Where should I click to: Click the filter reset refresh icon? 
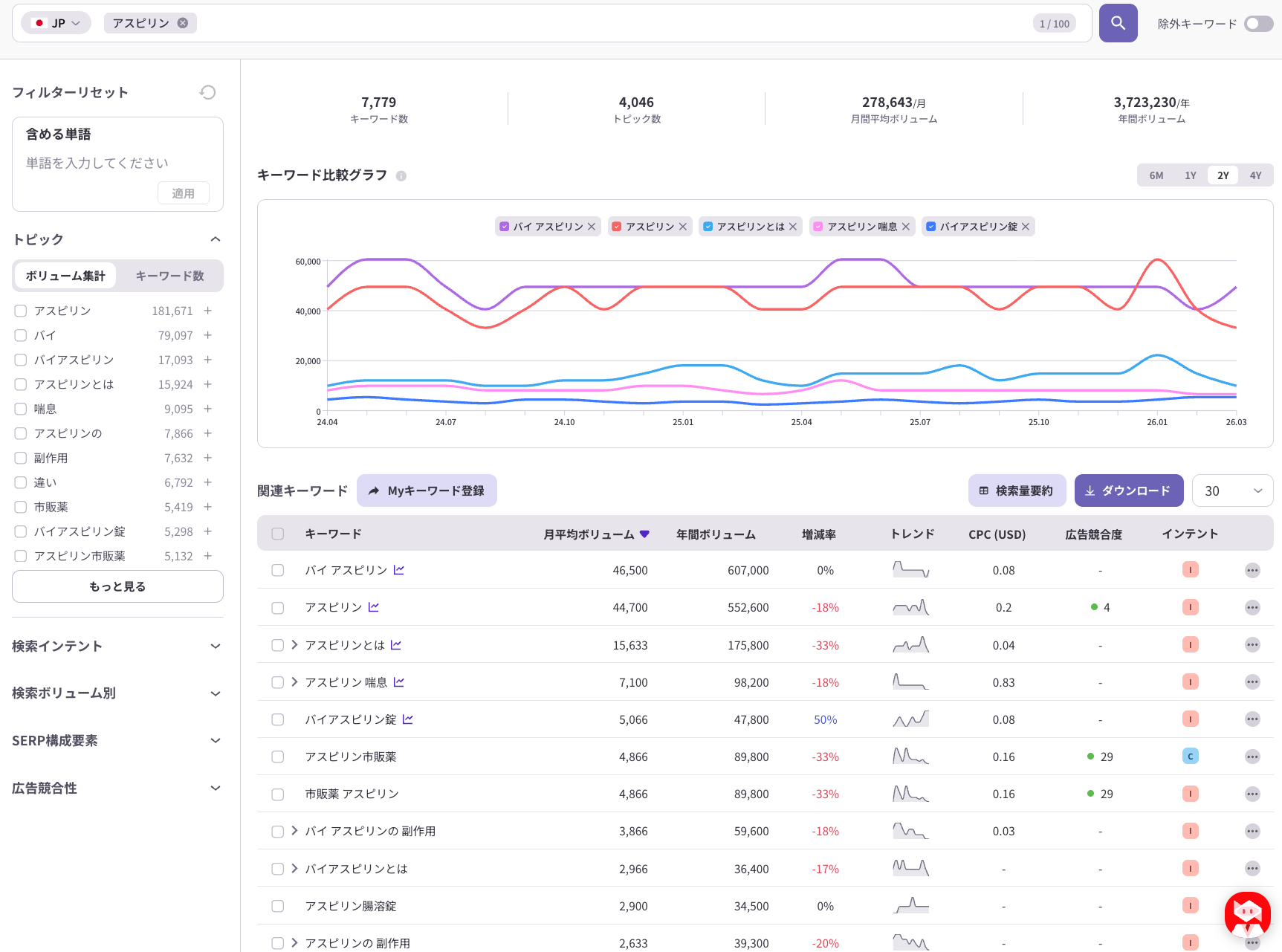point(208,92)
